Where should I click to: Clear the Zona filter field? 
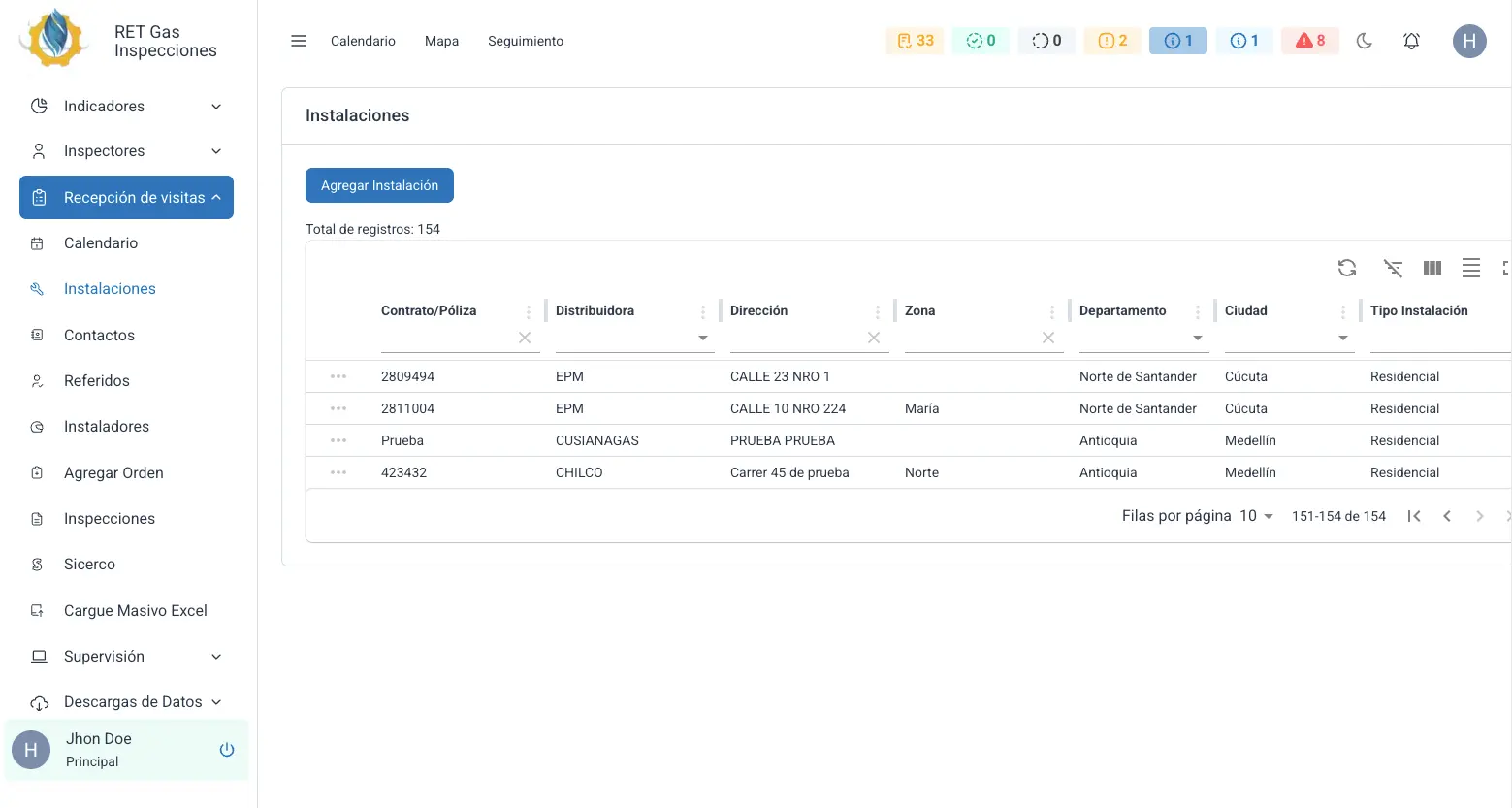[x=1048, y=338]
